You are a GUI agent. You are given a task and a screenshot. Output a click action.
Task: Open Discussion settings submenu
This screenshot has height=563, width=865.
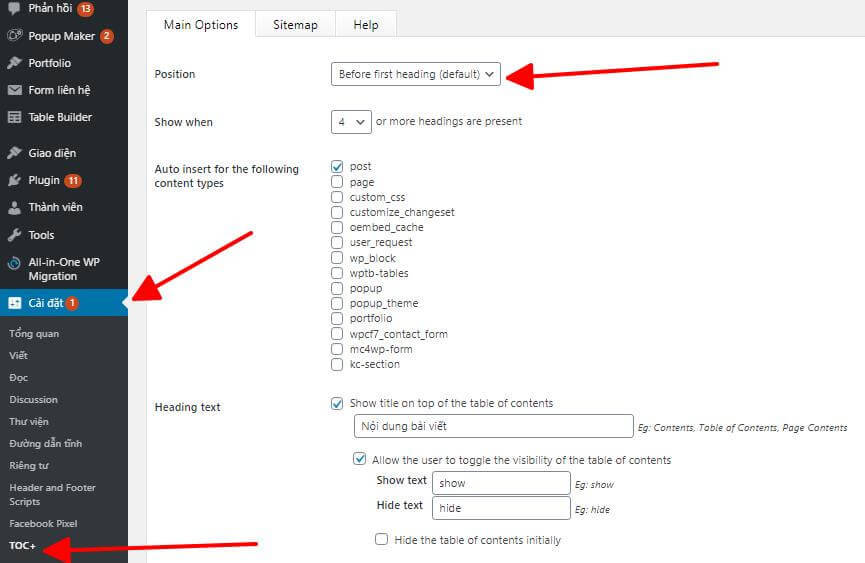pyautogui.click(x=34, y=399)
